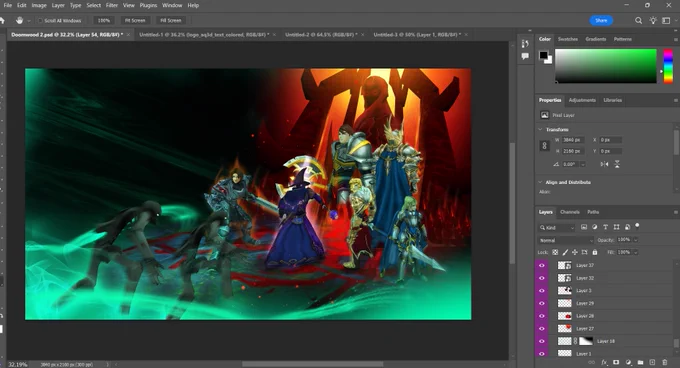Click the rainbow hue slider strip
Viewport: 680px width, 368px height.
(x=668, y=66)
